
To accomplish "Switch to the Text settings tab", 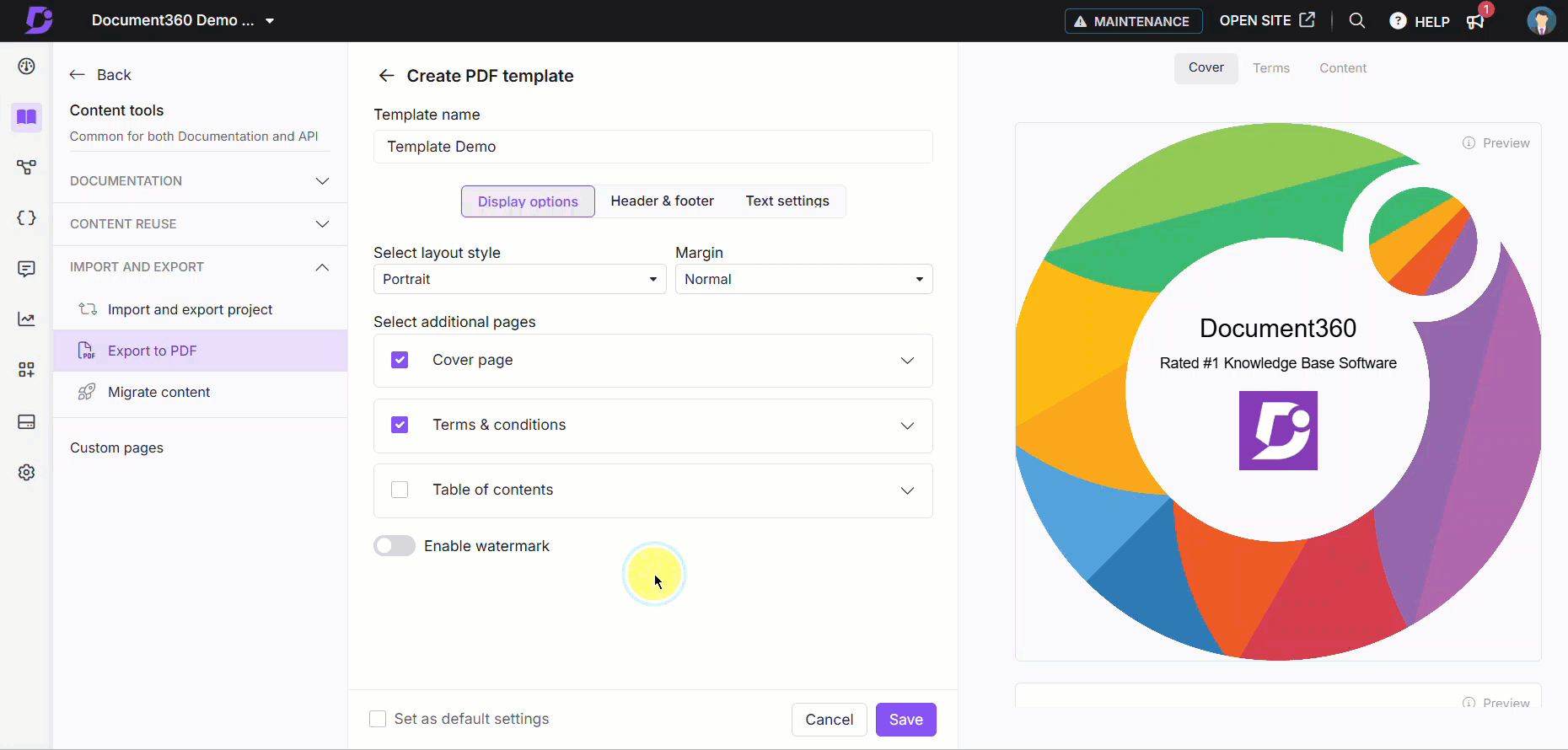I will click(x=787, y=201).
